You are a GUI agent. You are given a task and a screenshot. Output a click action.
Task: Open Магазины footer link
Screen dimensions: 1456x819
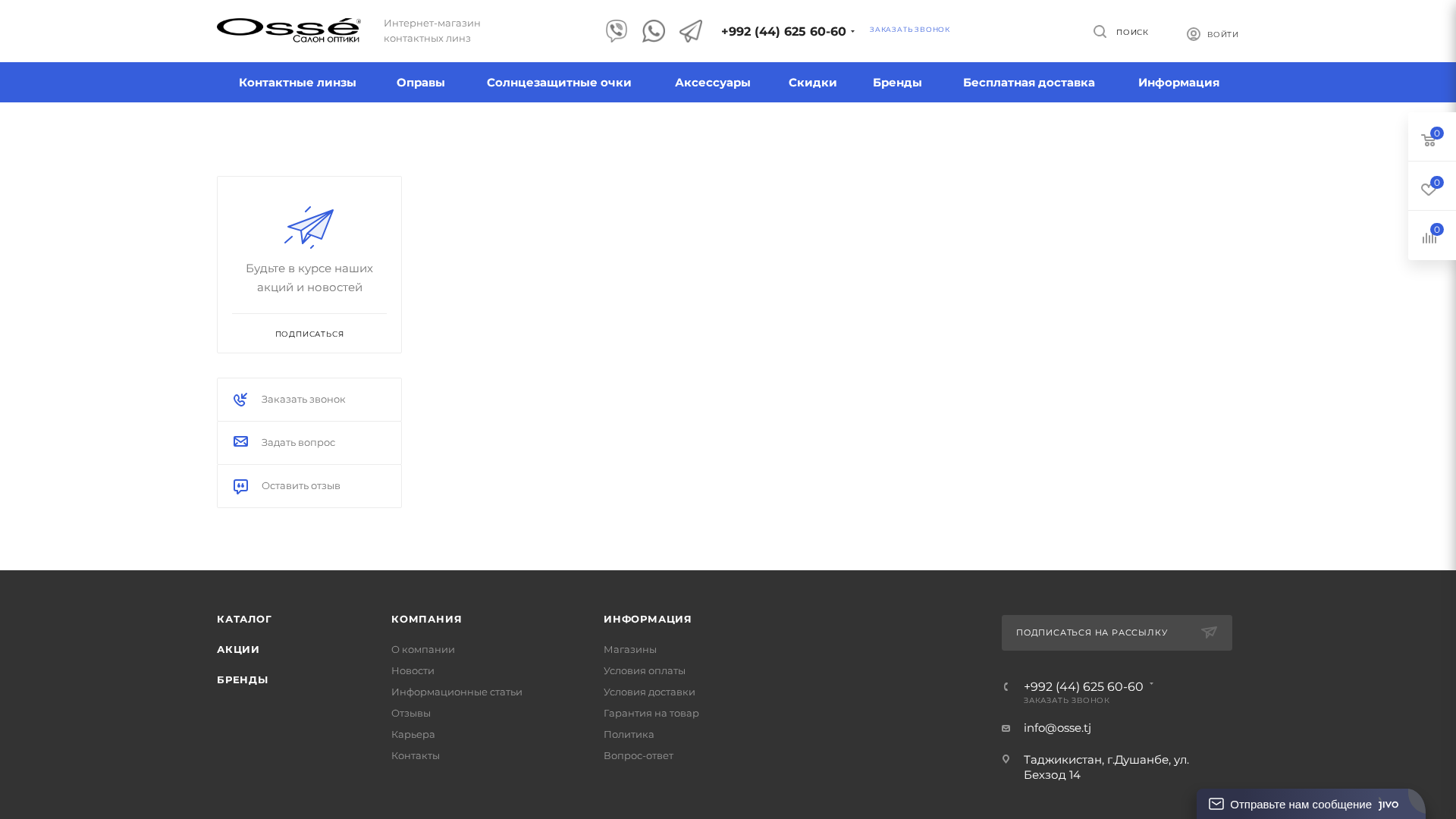click(x=630, y=650)
